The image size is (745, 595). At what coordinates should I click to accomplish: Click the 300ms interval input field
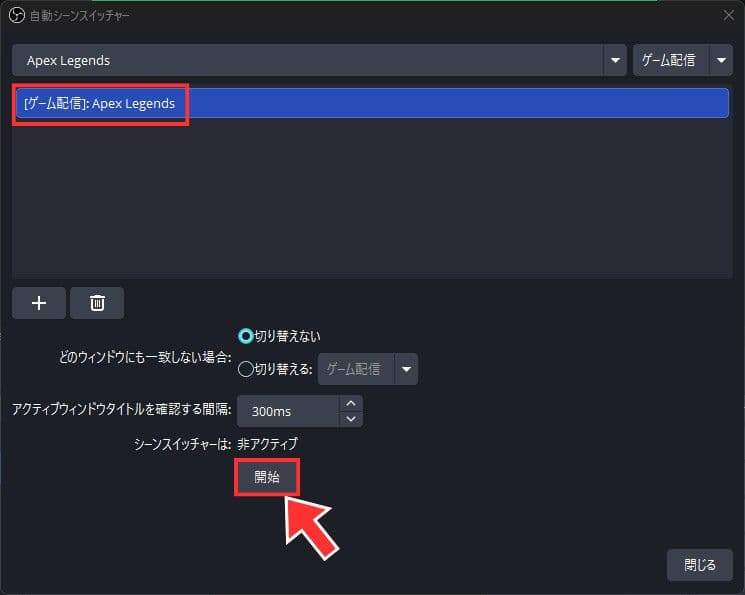[x=288, y=411]
